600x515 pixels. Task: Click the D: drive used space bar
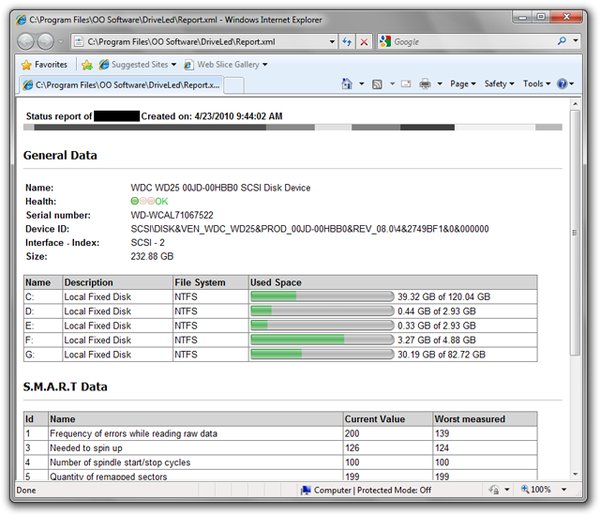[x=322, y=311]
